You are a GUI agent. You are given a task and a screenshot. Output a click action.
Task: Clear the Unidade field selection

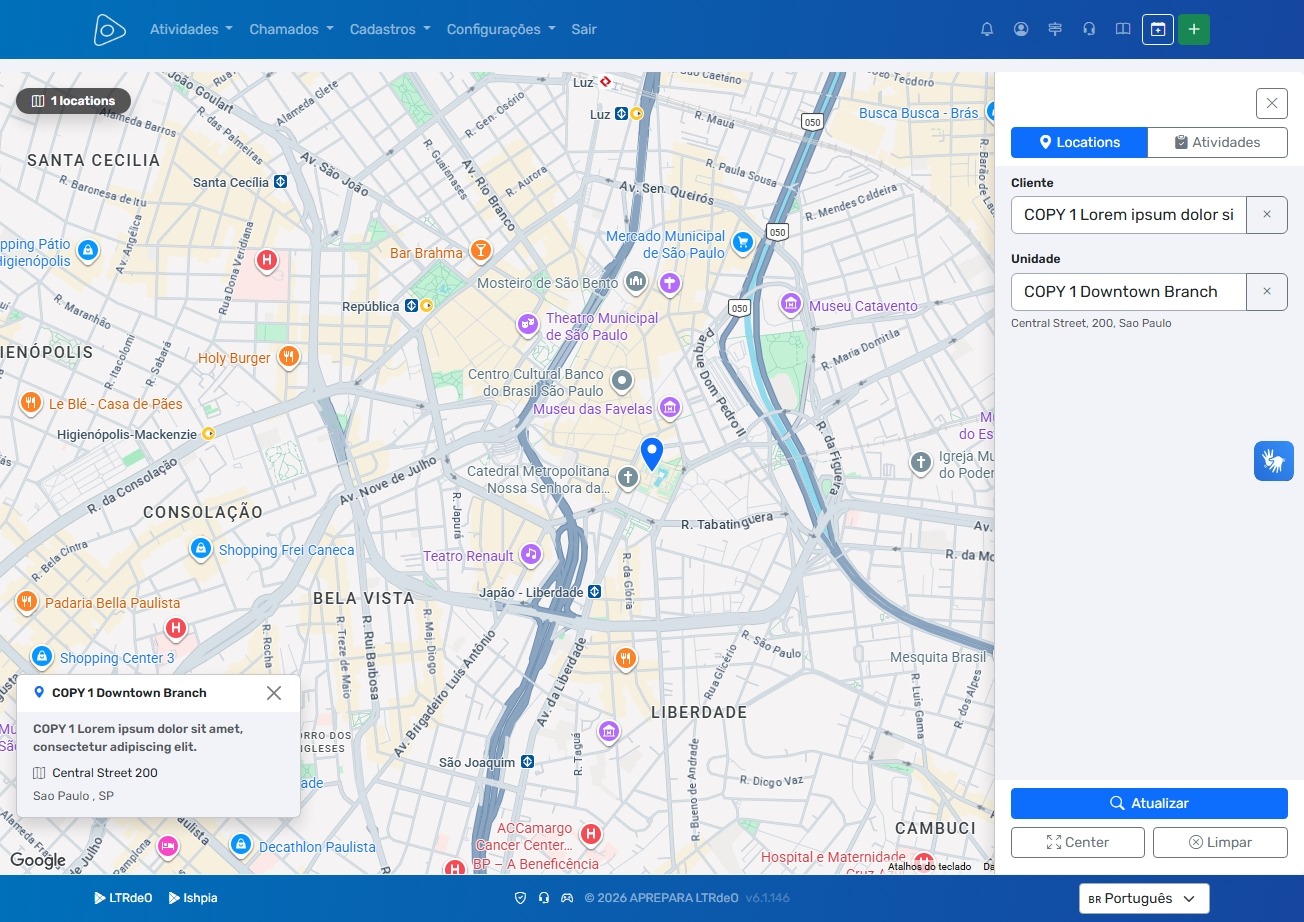(1267, 292)
